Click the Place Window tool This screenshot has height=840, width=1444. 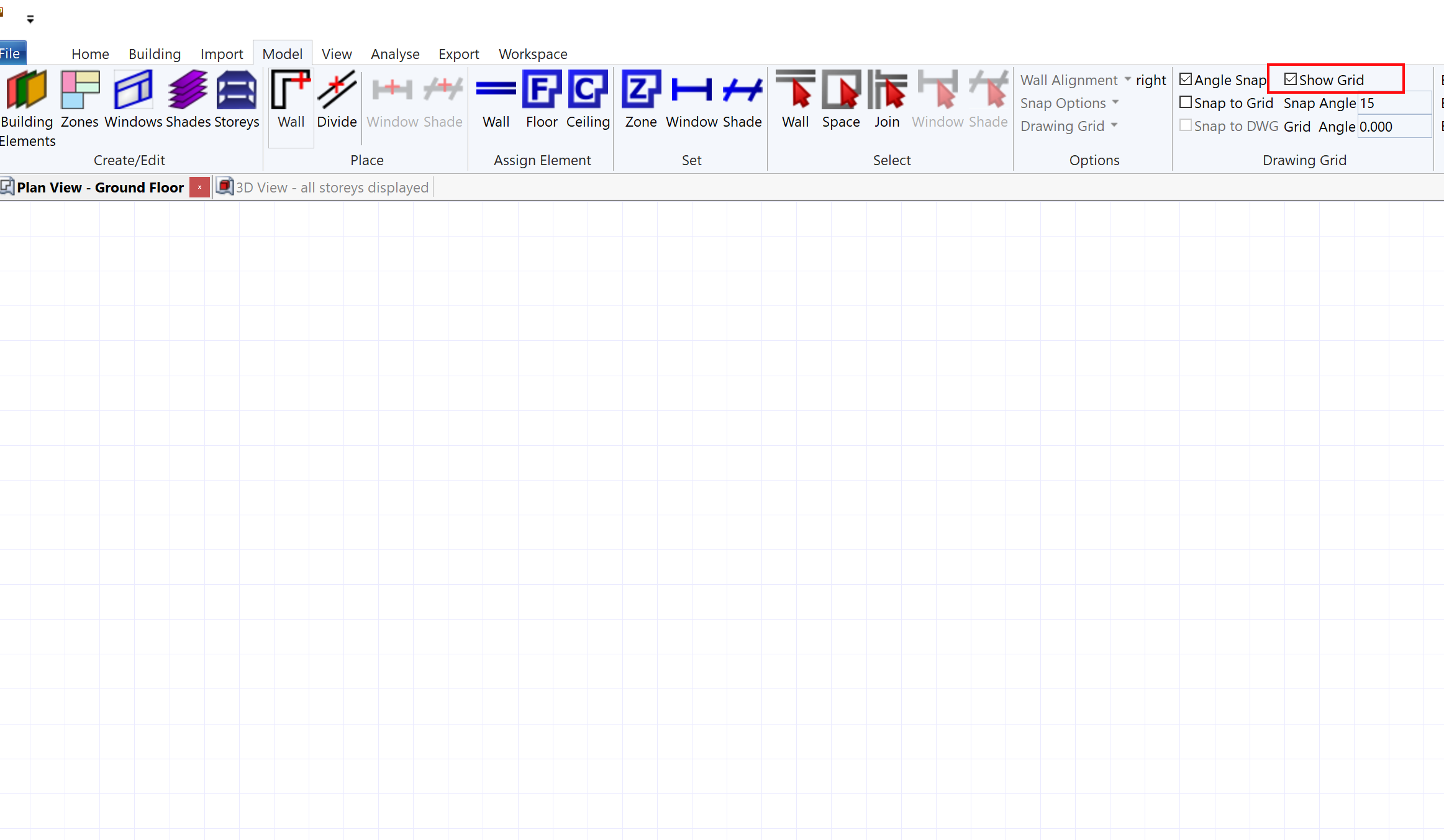pyautogui.click(x=392, y=99)
